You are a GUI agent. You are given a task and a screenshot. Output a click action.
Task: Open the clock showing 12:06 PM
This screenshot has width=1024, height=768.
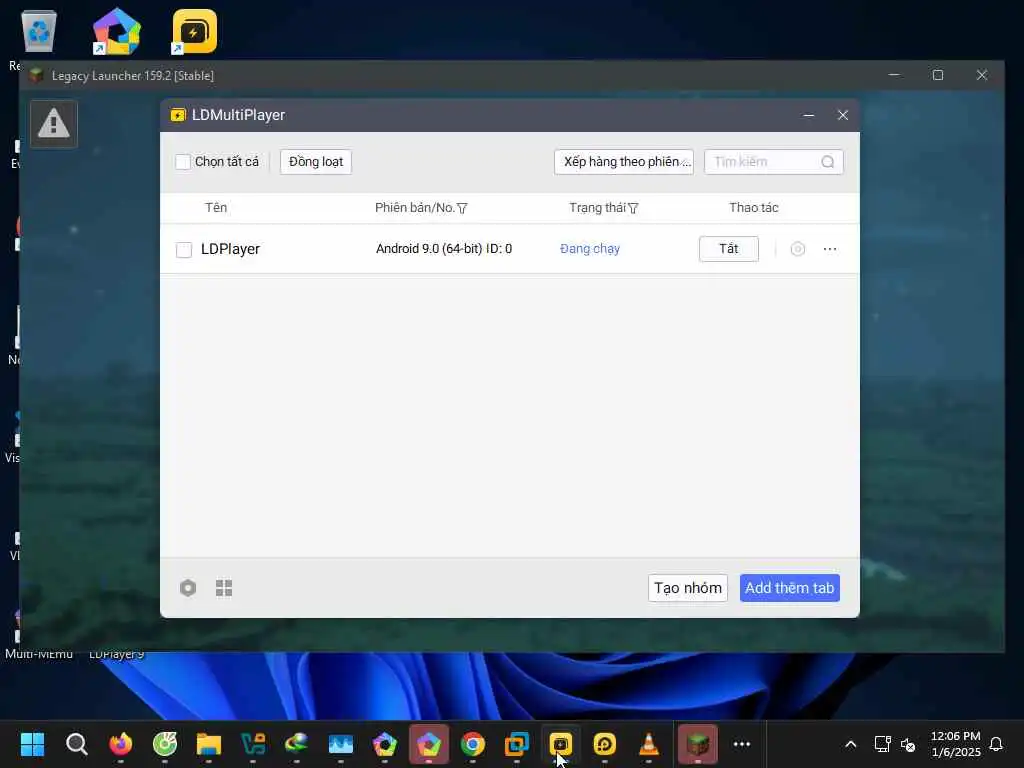click(955, 744)
